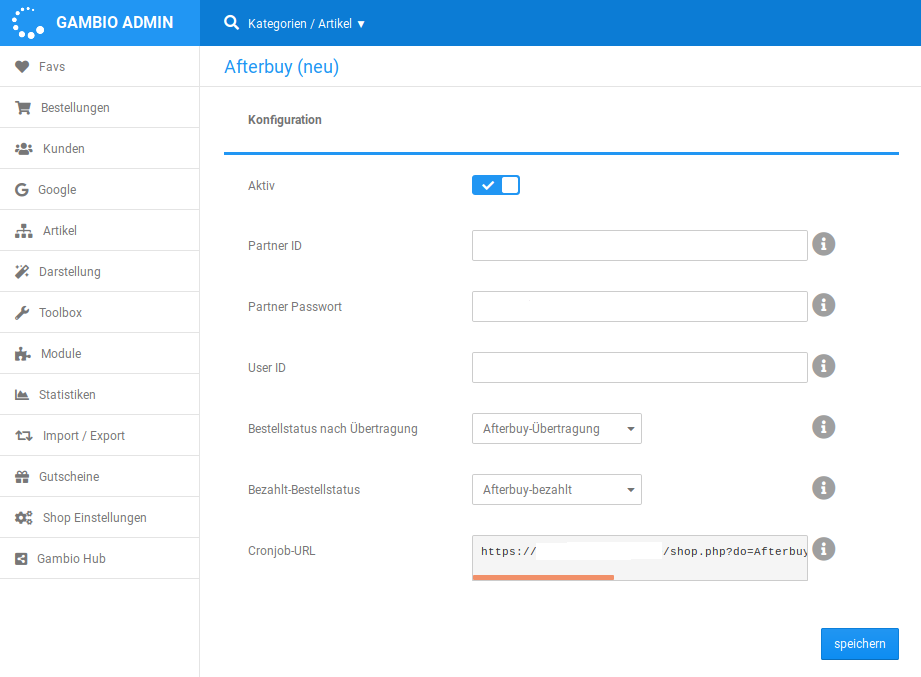Image resolution: width=921 pixels, height=677 pixels.
Task: Open the Konfiguration tab
Action: (x=285, y=120)
